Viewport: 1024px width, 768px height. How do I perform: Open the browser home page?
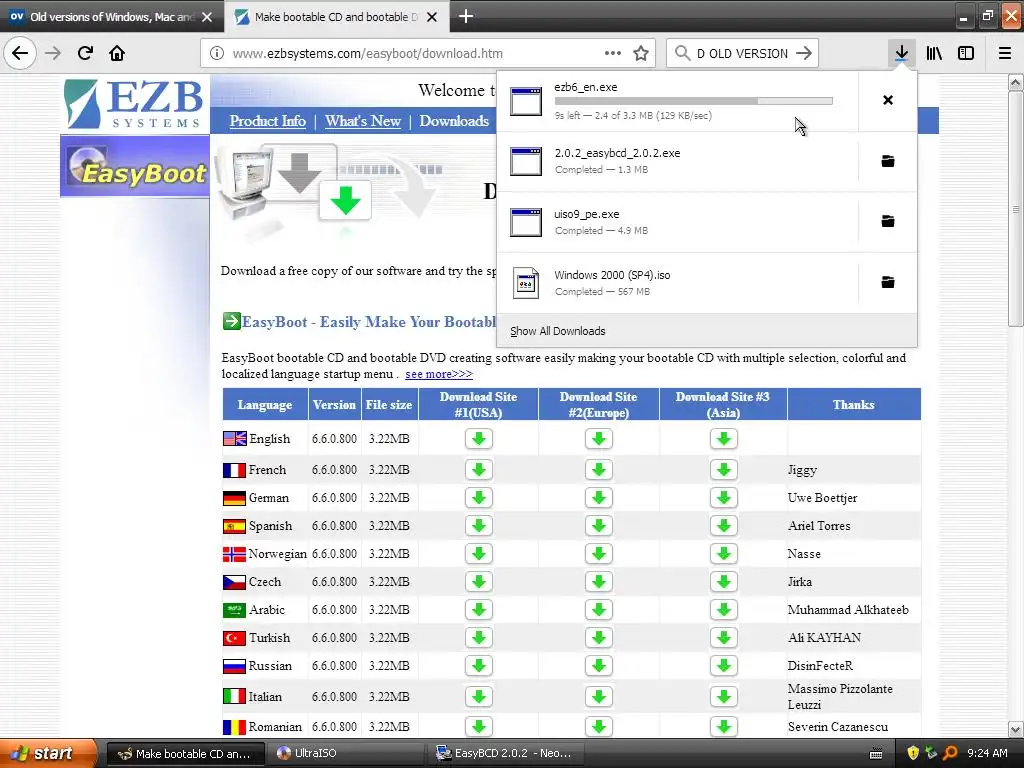coord(117,53)
